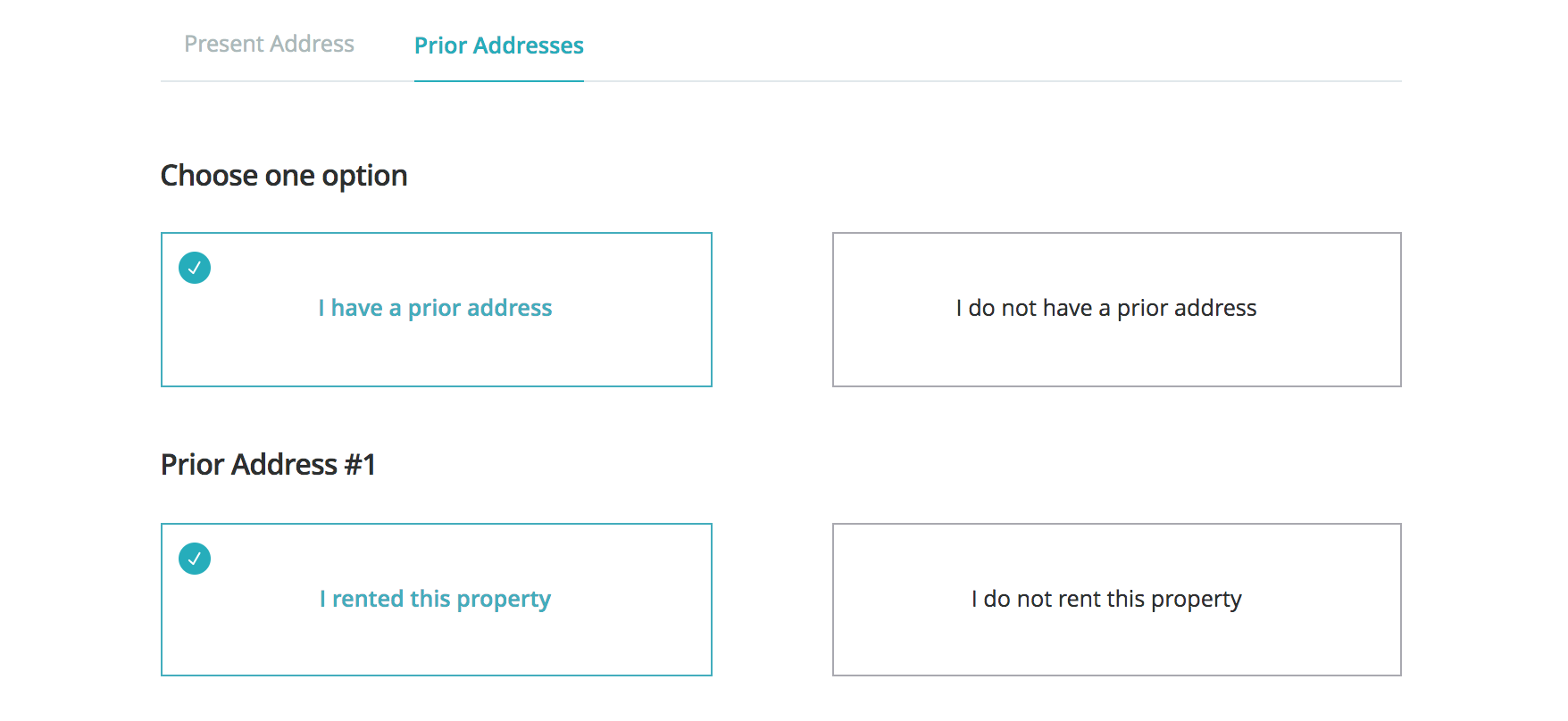1568x721 pixels.
Task: Toggle the teal check on "I rented this property"
Action: click(195, 559)
